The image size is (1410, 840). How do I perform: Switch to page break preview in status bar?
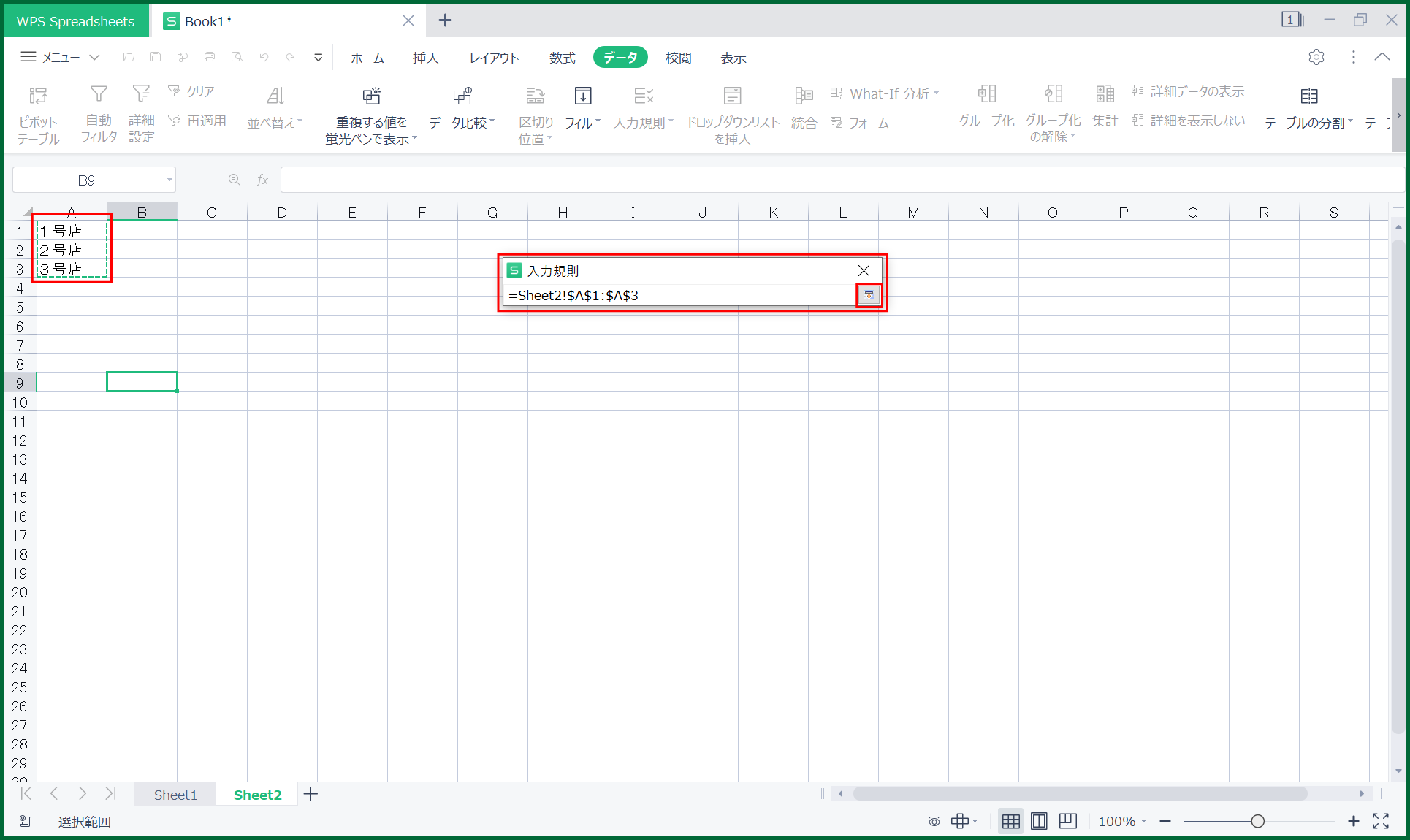coord(1067,821)
